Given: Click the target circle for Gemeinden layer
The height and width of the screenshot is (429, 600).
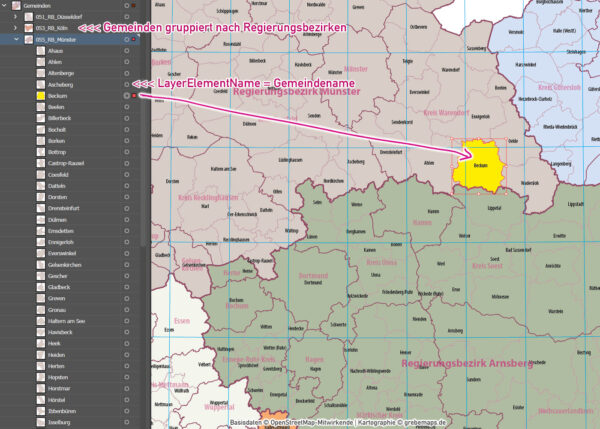Looking at the screenshot, I should click(127, 6).
